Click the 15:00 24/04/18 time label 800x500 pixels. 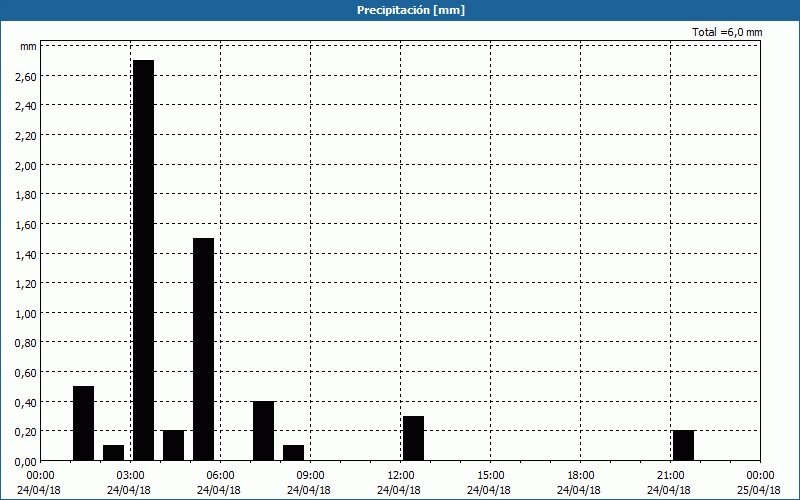[x=489, y=483]
